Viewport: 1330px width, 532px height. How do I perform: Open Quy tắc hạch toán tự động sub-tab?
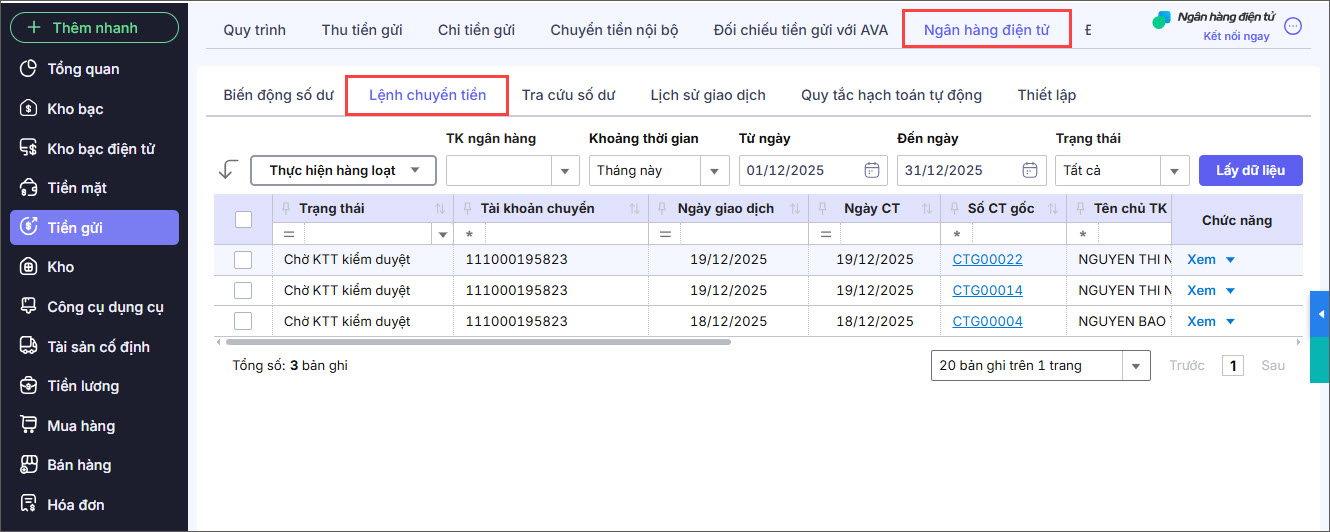pyautogui.click(x=891, y=95)
